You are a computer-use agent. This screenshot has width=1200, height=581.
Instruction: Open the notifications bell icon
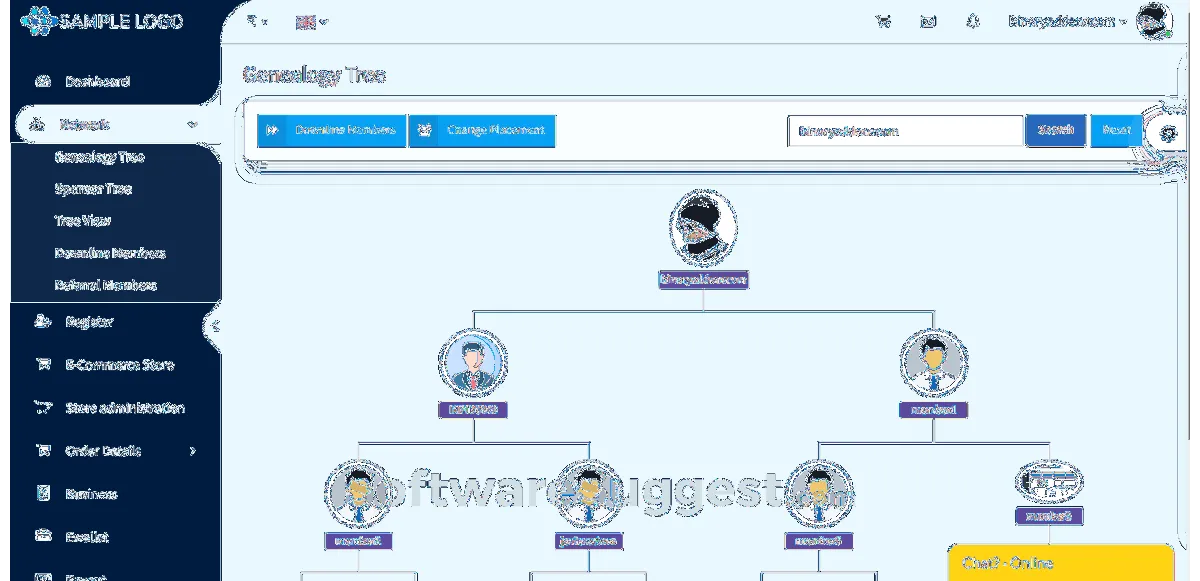click(x=972, y=21)
